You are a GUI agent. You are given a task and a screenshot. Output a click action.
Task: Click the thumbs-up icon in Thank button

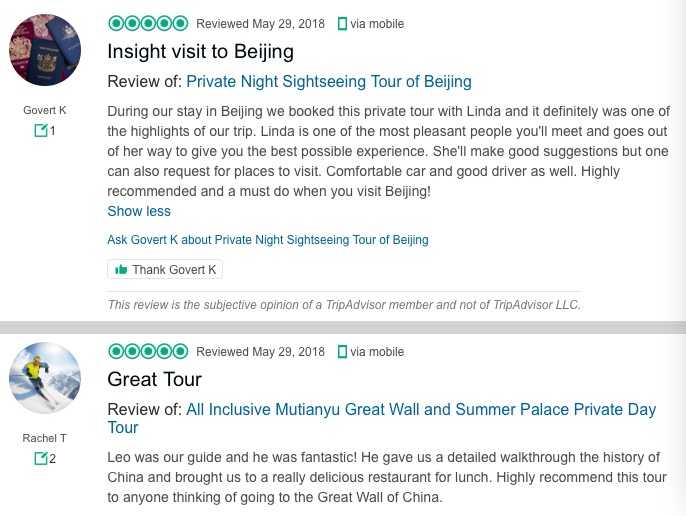(x=121, y=270)
